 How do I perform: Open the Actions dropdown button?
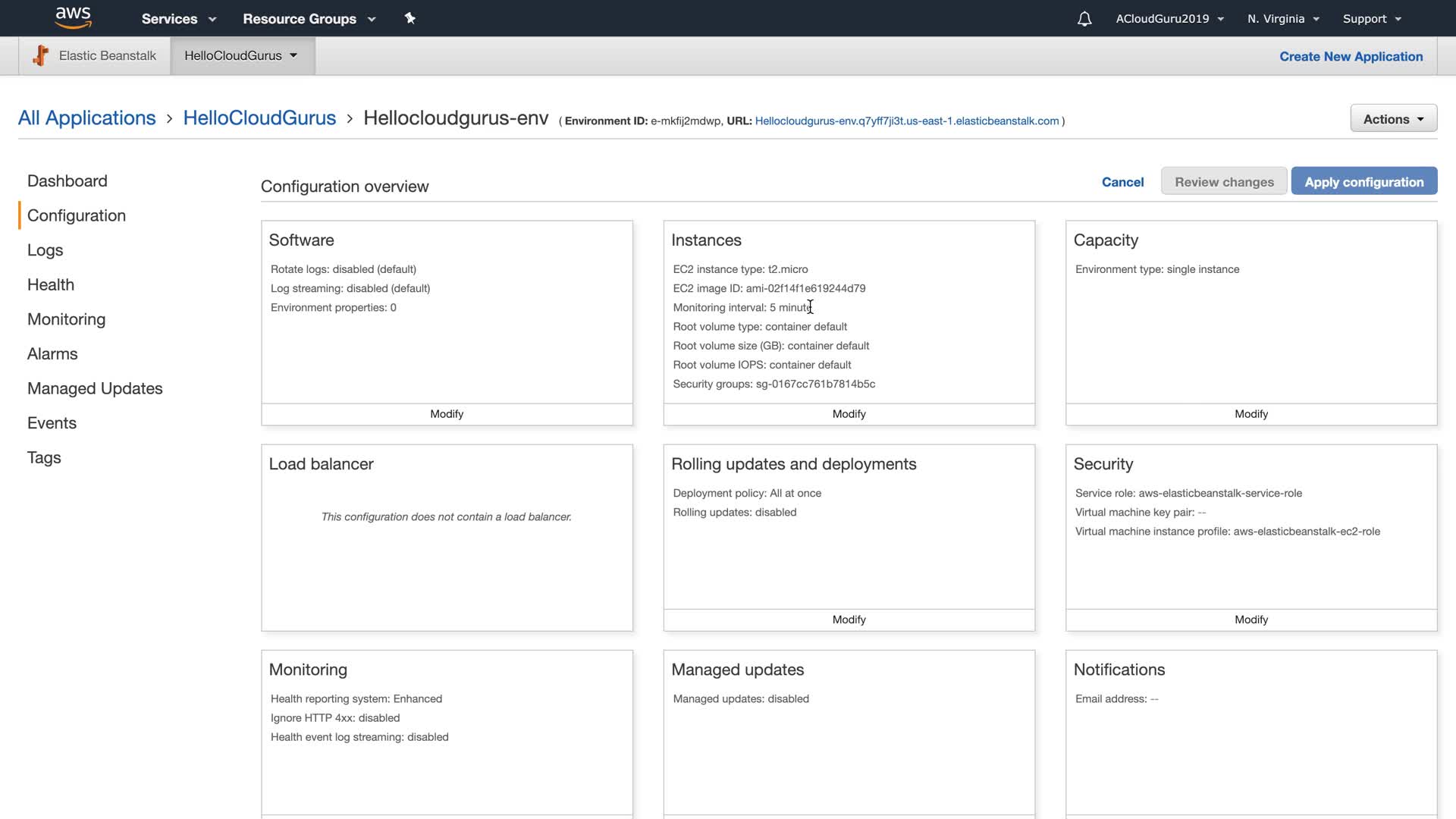[x=1393, y=119]
